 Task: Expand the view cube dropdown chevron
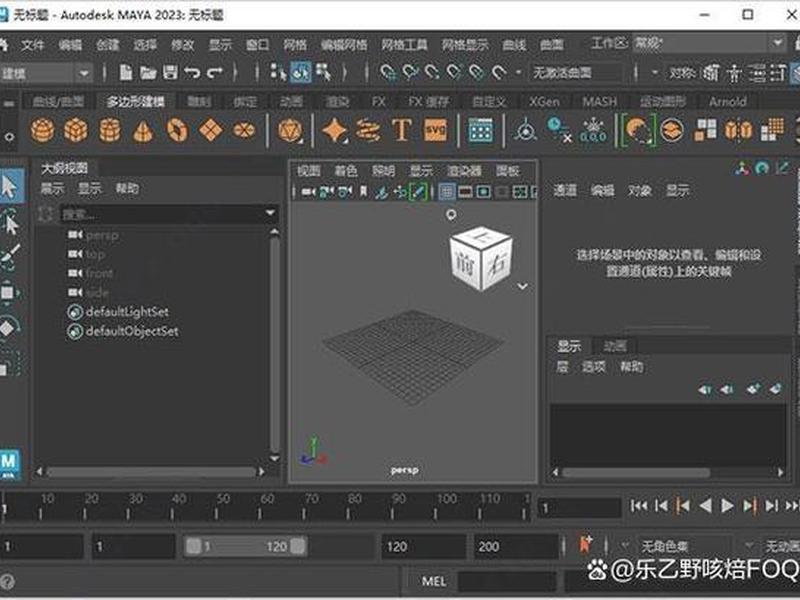coord(522,286)
